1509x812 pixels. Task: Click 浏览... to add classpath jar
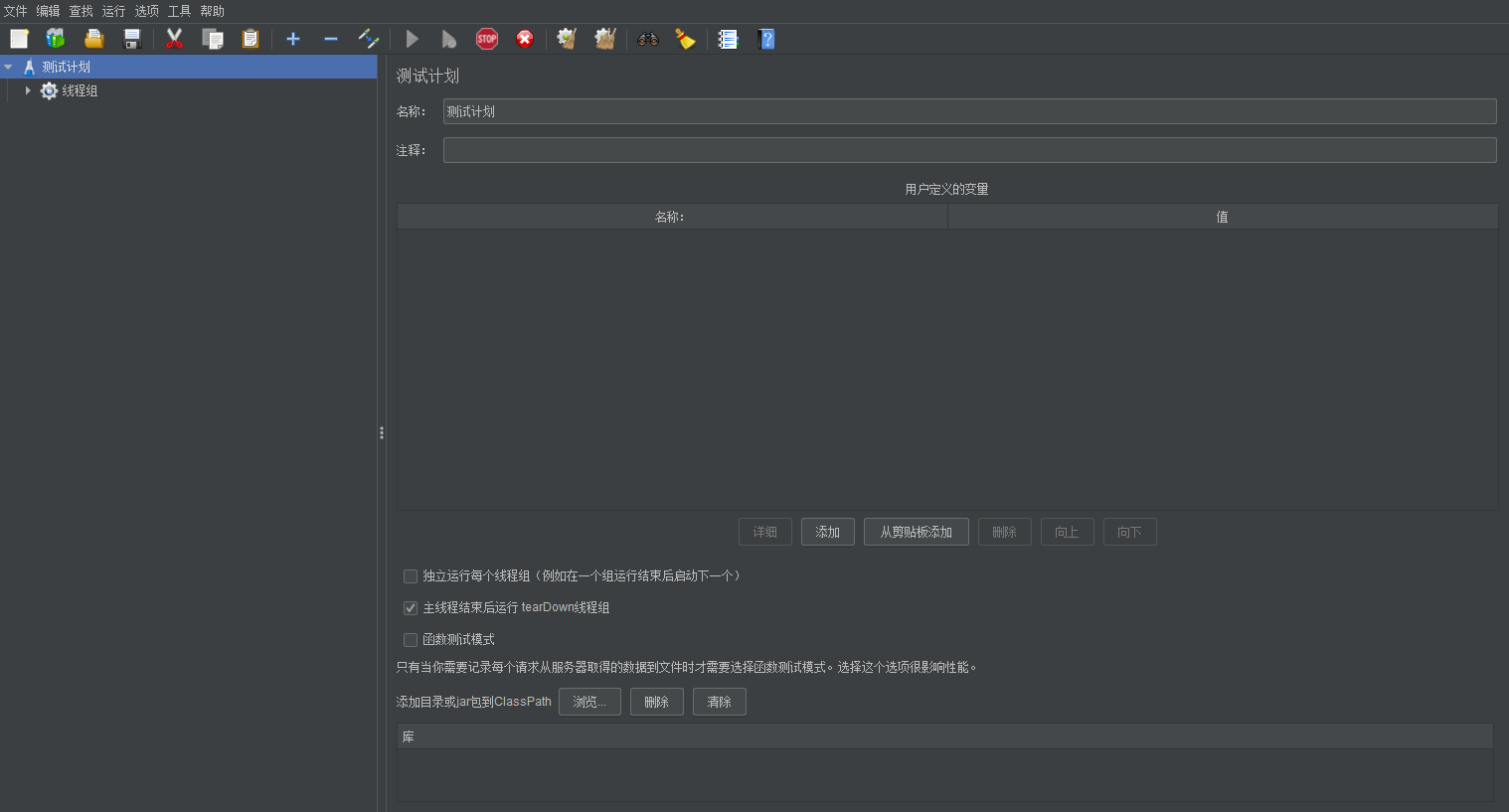(x=589, y=702)
